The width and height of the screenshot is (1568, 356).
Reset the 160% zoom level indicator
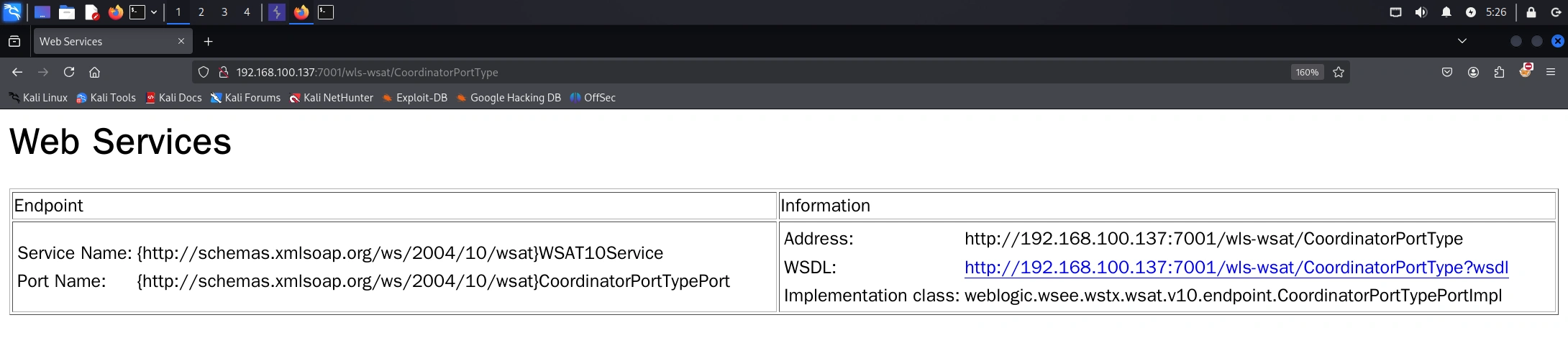coord(1306,72)
